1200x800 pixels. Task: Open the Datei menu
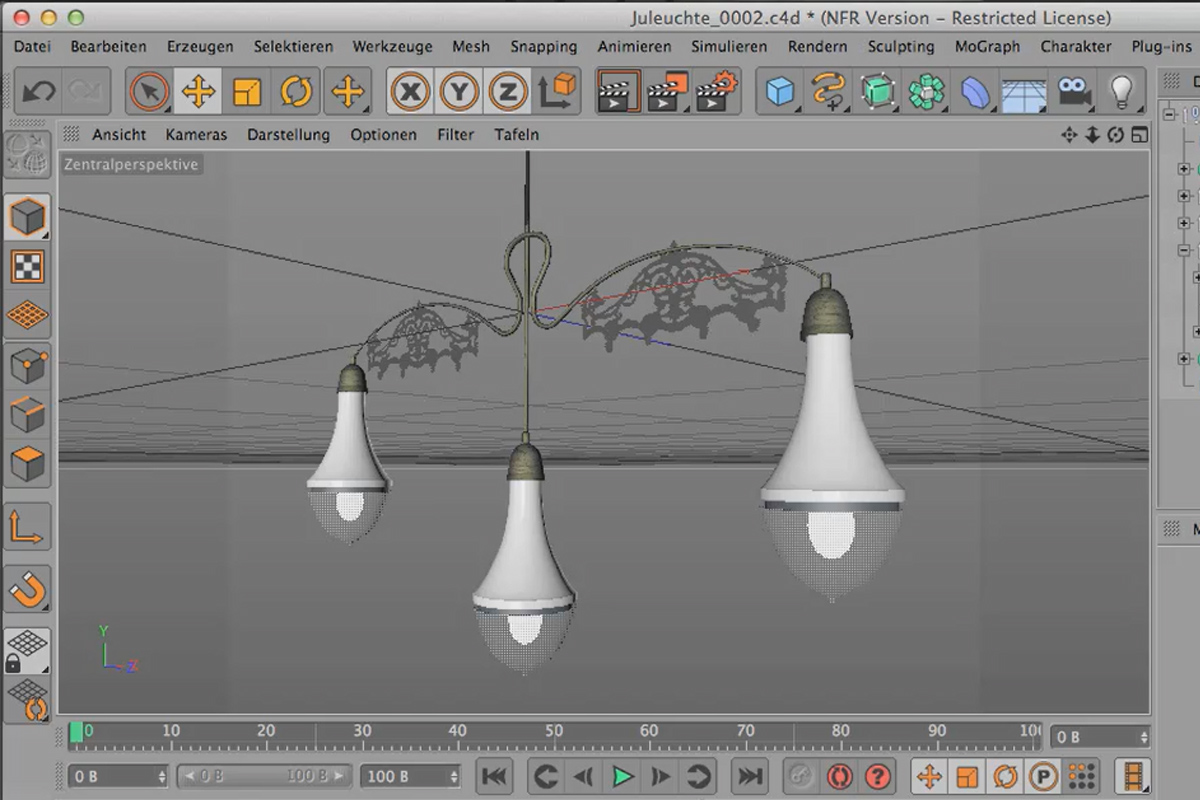coord(32,46)
